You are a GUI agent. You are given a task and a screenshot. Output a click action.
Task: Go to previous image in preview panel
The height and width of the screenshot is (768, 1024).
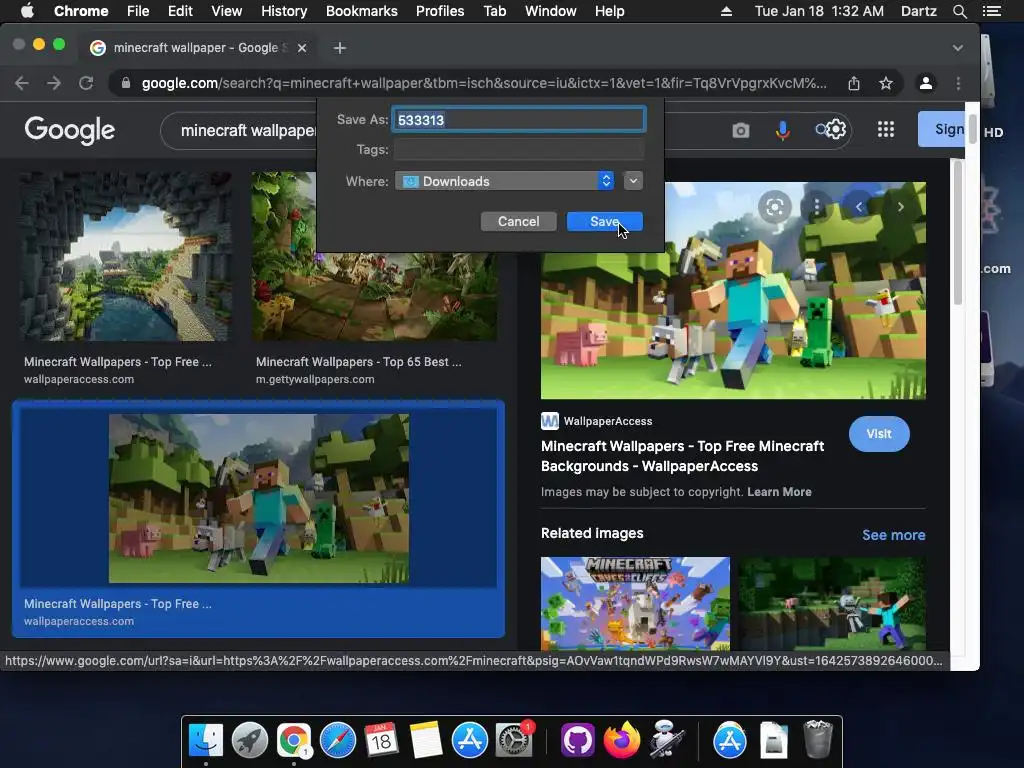[x=859, y=207]
